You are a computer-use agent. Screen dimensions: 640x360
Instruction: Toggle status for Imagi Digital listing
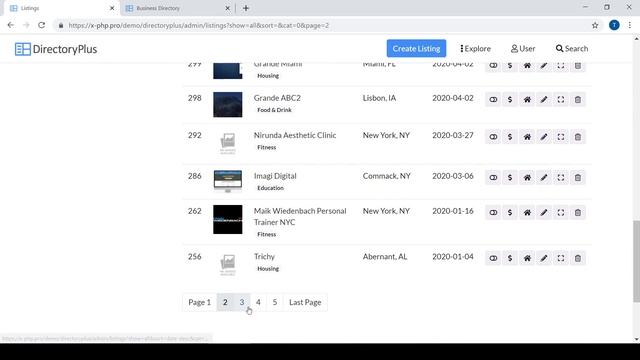493,178
